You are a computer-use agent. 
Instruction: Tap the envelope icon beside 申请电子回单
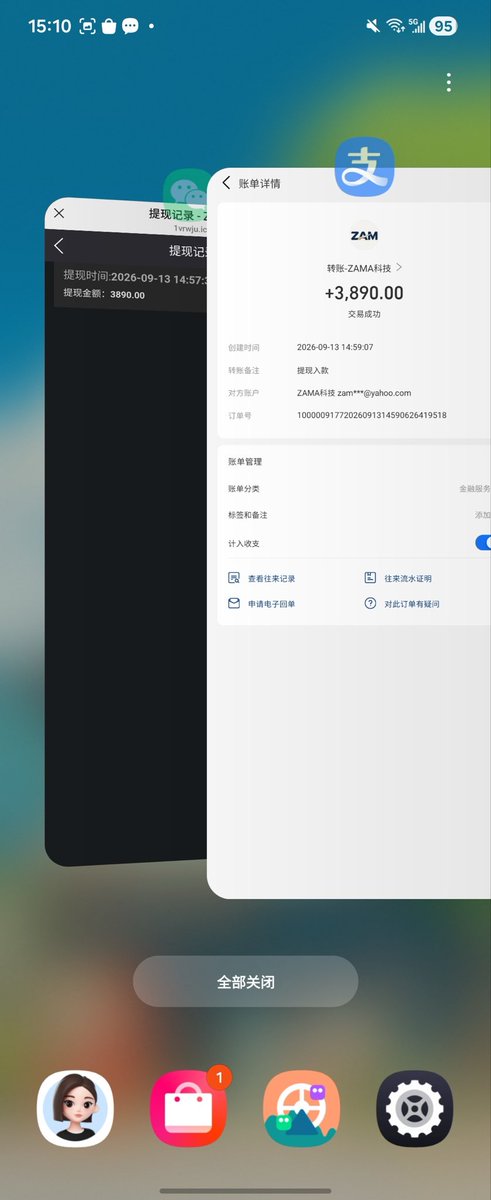[234, 604]
